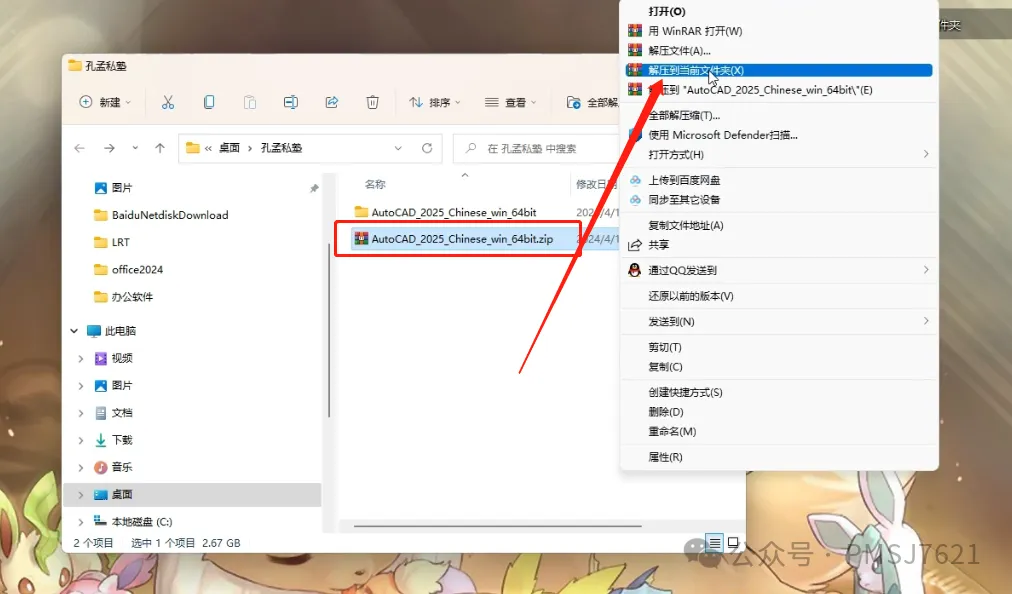Viewport: 1012px width, 594px height.
Task: Choose 复制(C) in the context menu
Action: coord(779,367)
